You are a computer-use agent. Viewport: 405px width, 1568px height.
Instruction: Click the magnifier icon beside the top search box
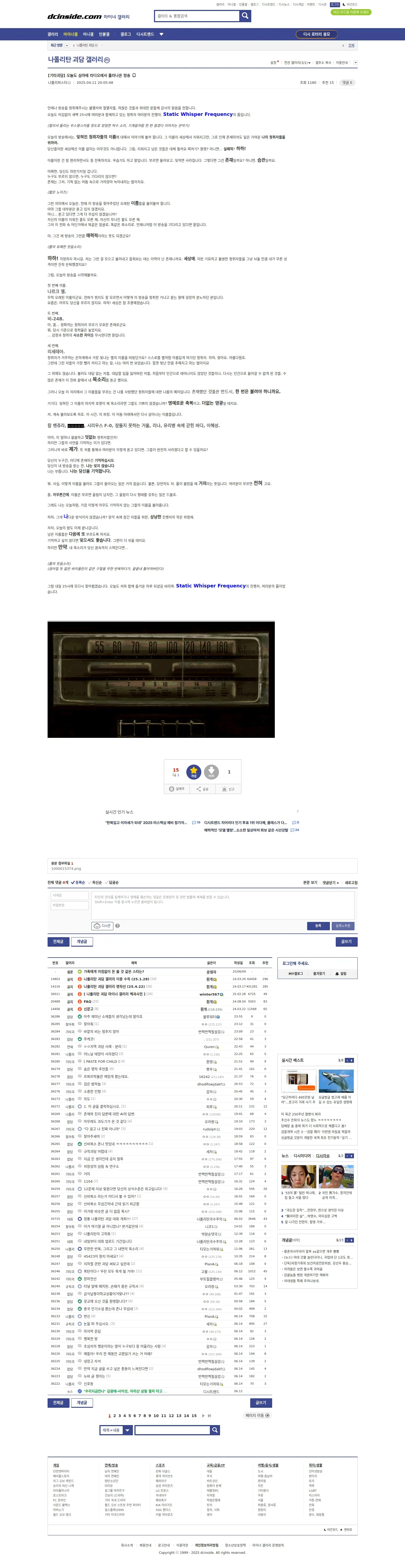(x=245, y=16)
